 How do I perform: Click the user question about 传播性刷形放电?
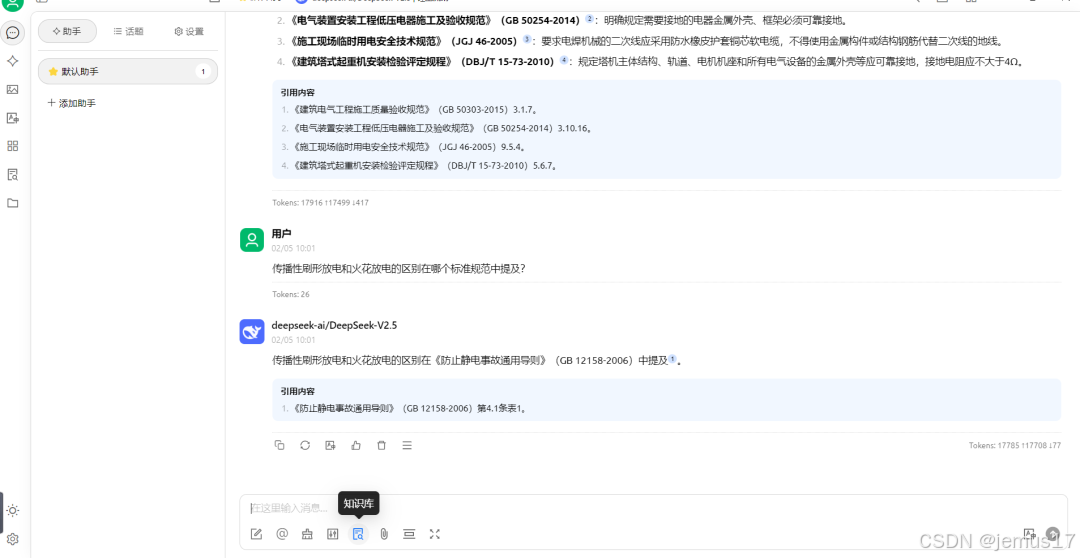[x=399, y=269]
